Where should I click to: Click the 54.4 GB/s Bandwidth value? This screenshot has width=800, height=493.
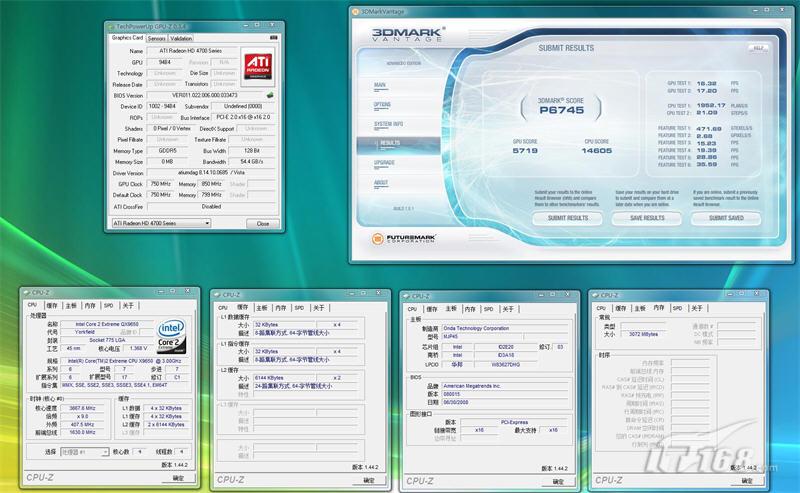(x=252, y=161)
